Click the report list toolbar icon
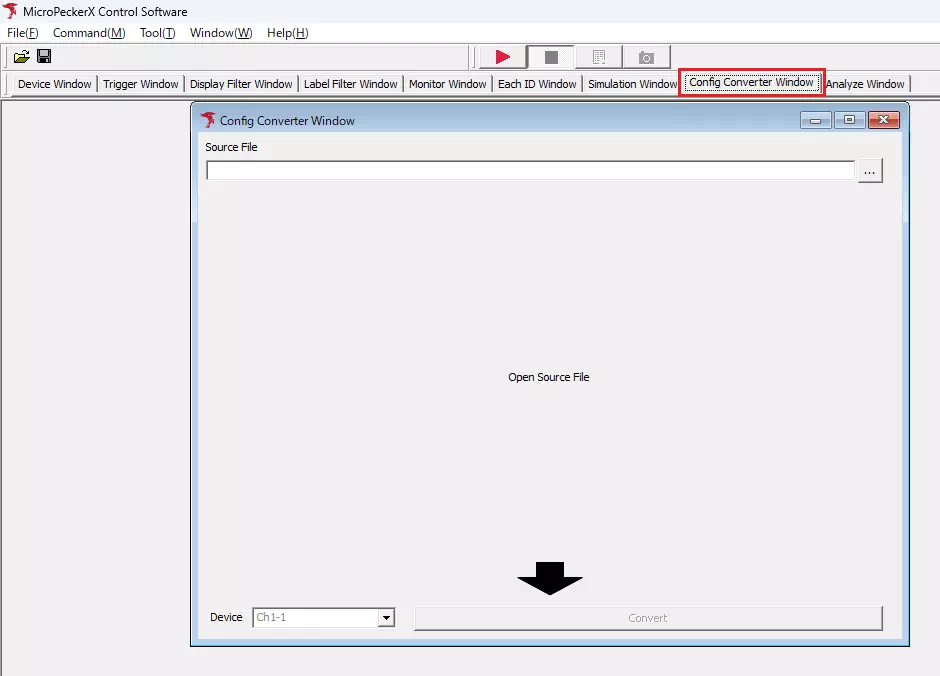Viewport: 940px width, 676px height. click(x=598, y=57)
